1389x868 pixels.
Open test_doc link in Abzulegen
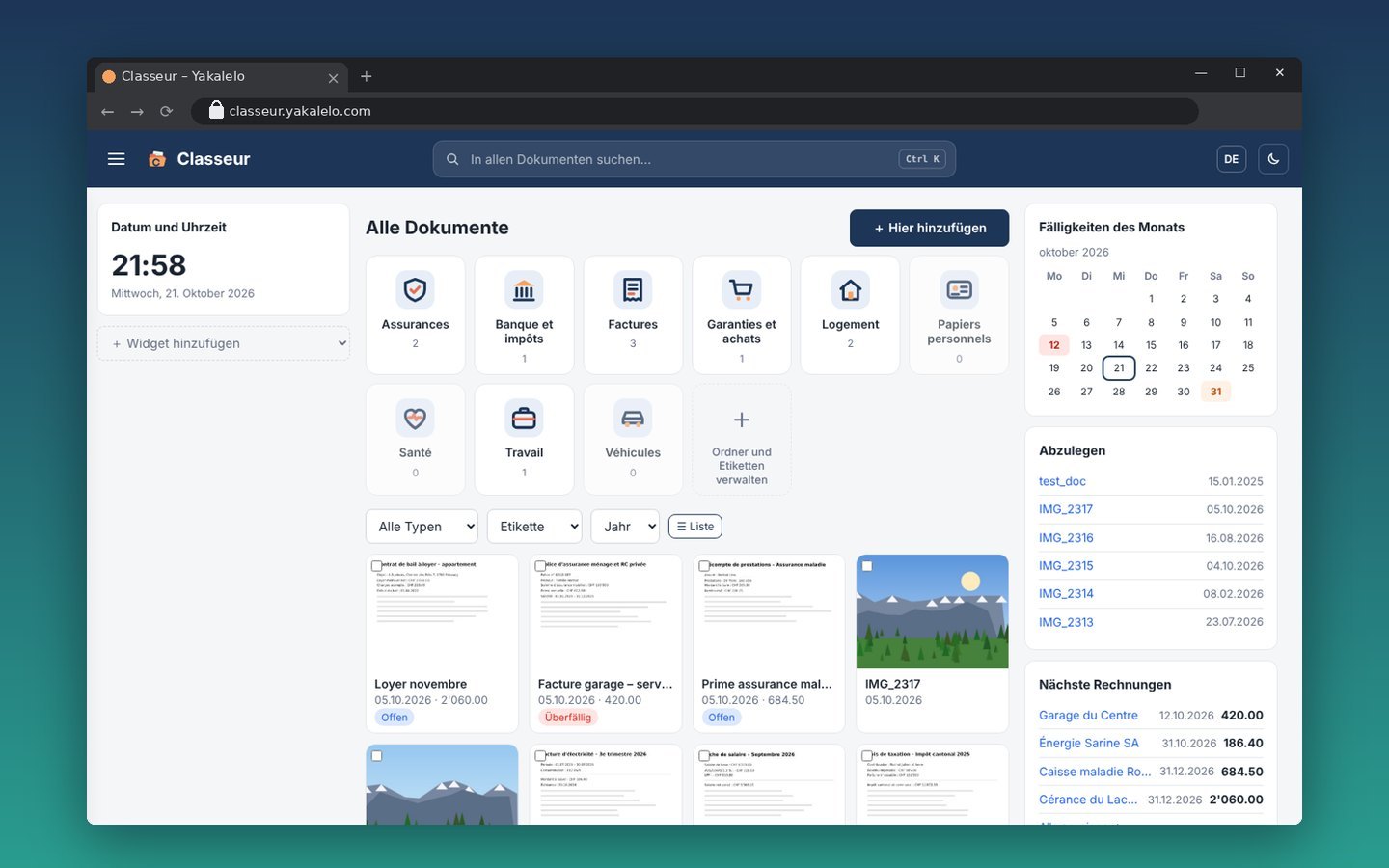(x=1062, y=481)
